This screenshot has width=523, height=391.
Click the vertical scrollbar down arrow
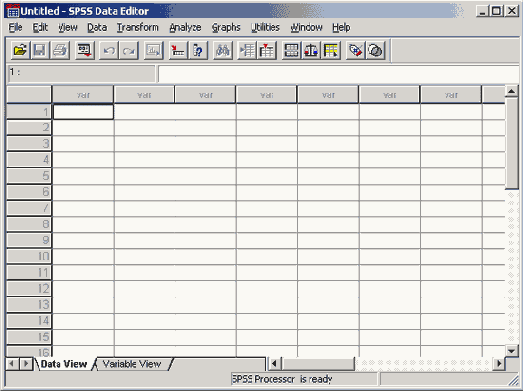pyautogui.click(x=511, y=350)
